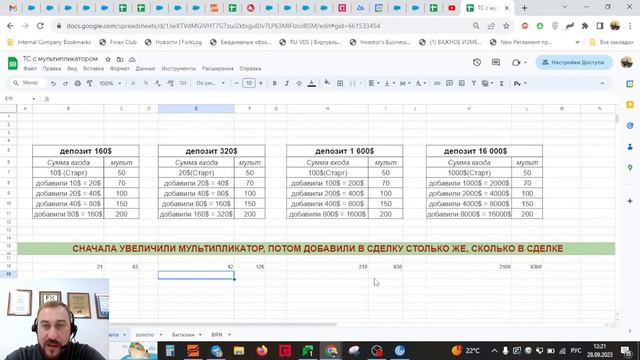This screenshot has width=640, height=360.
Task: Increase decimal places
Action: tap(170, 83)
